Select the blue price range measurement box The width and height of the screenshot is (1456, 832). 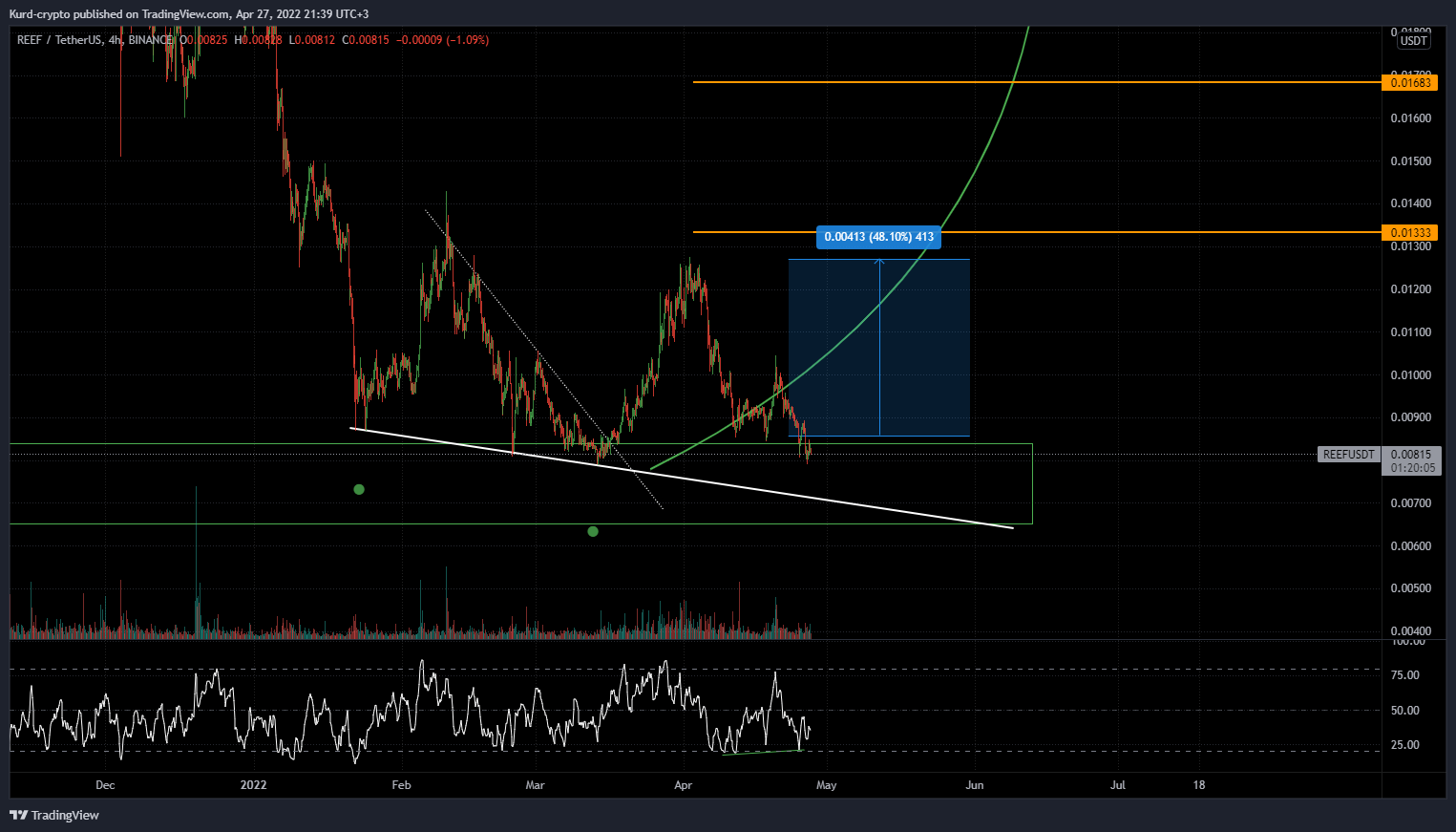click(x=878, y=348)
